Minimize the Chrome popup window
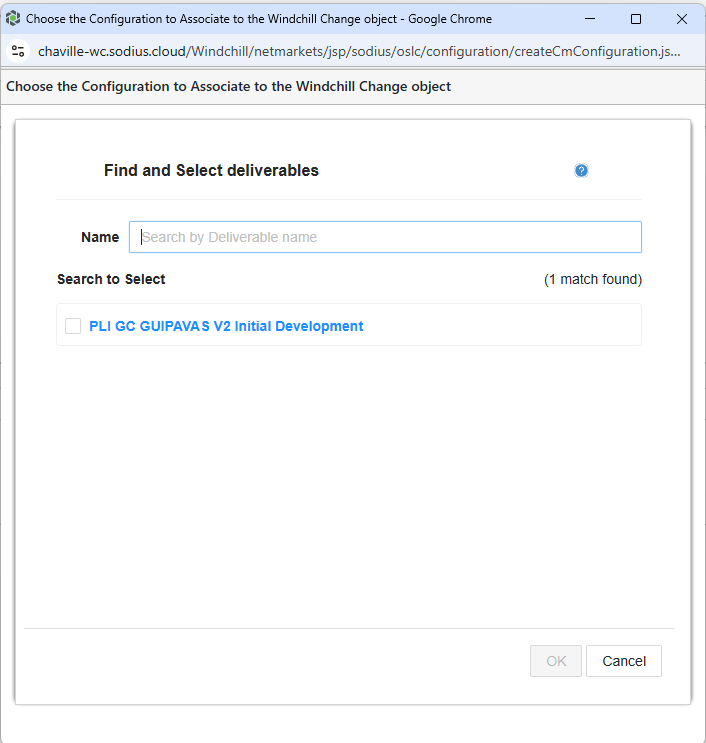706x743 pixels. pyautogui.click(x=589, y=19)
